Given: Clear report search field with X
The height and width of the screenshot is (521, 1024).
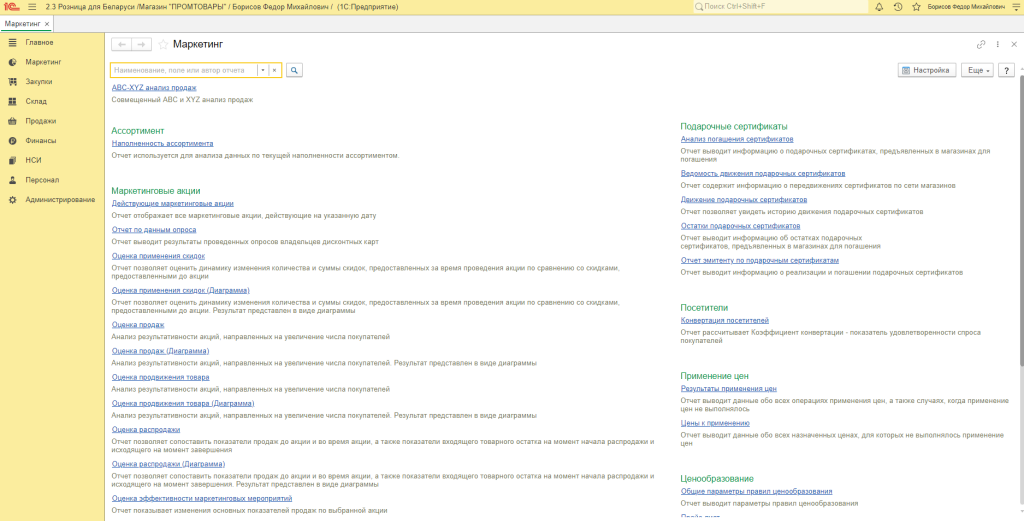Looking at the screenshot, I should point(274,70).
